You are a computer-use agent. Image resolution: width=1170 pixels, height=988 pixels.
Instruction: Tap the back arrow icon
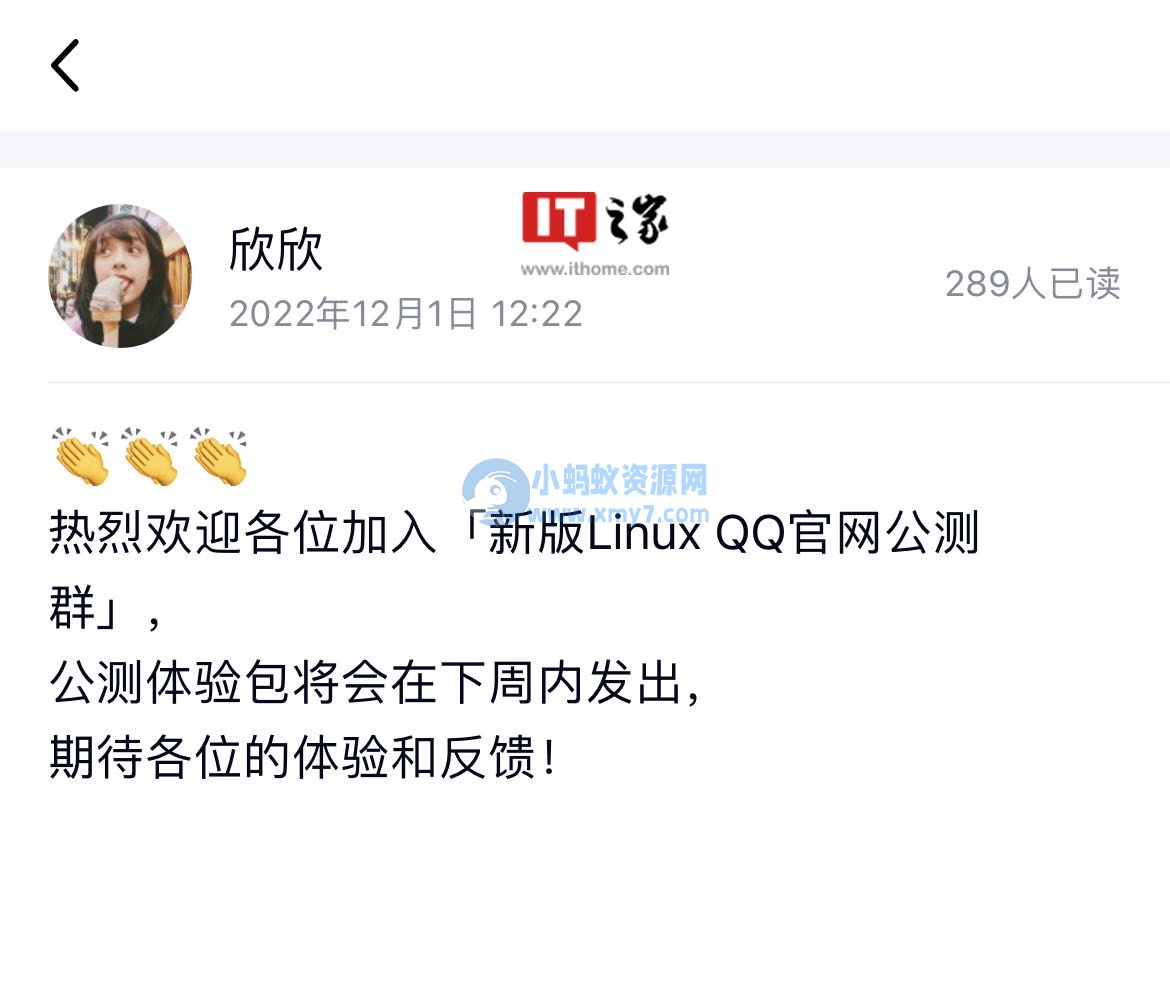pyautogui.click(x=65, y=66)
